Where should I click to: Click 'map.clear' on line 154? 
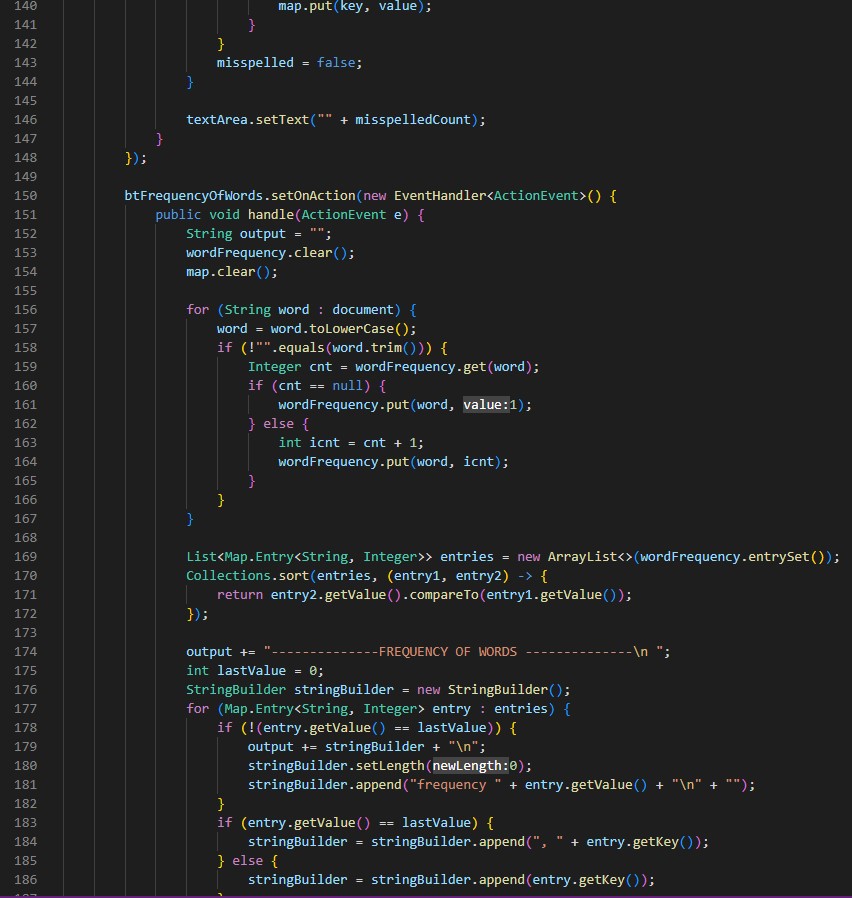[x=220, y=272]
